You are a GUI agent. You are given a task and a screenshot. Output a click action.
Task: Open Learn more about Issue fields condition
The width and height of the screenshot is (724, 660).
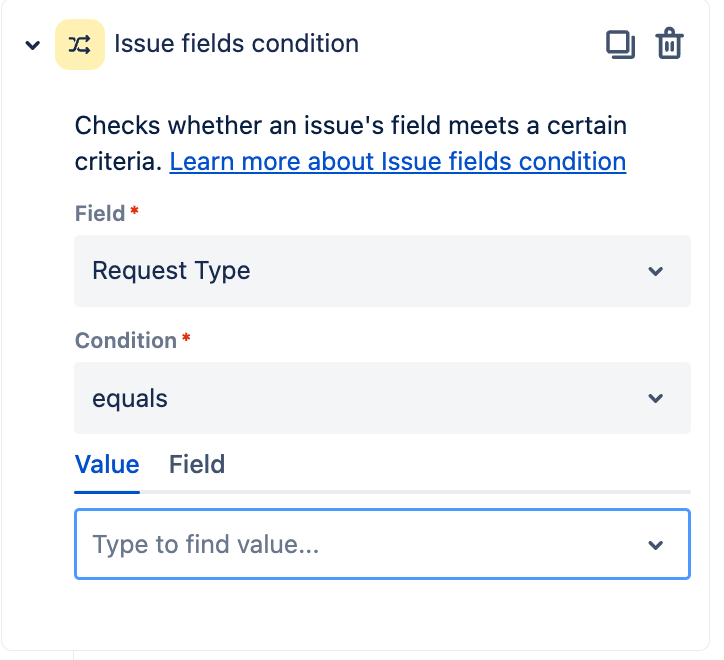coord(397,161)
